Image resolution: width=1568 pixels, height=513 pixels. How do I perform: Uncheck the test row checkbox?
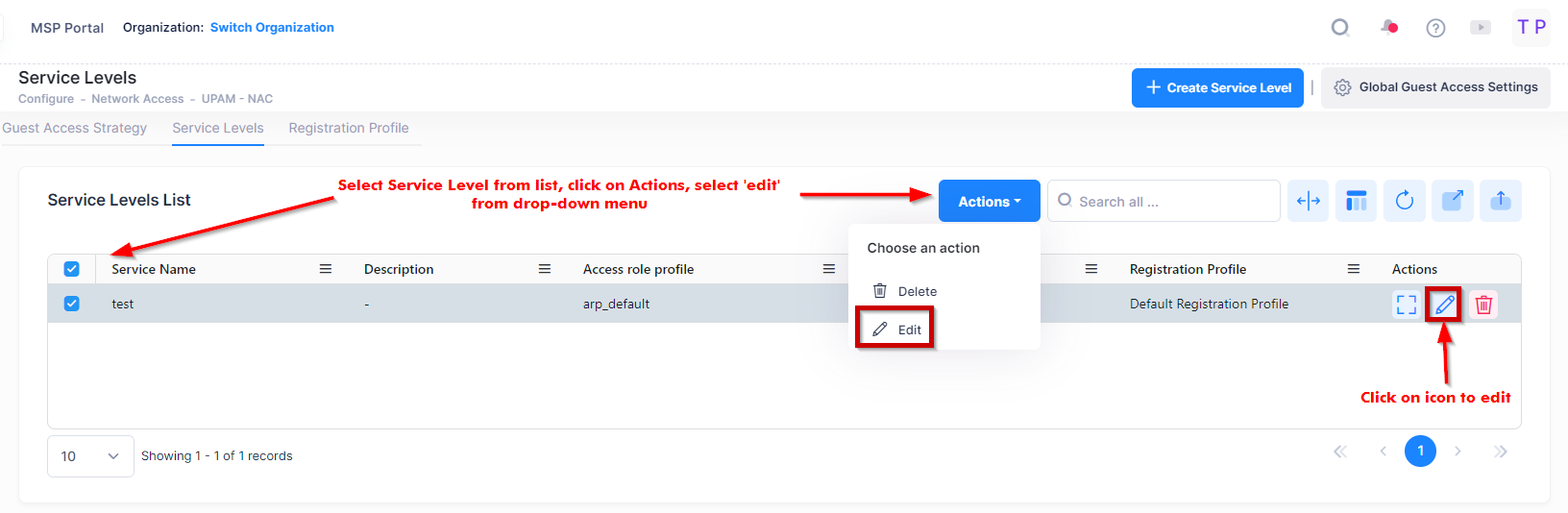(72, 304)
